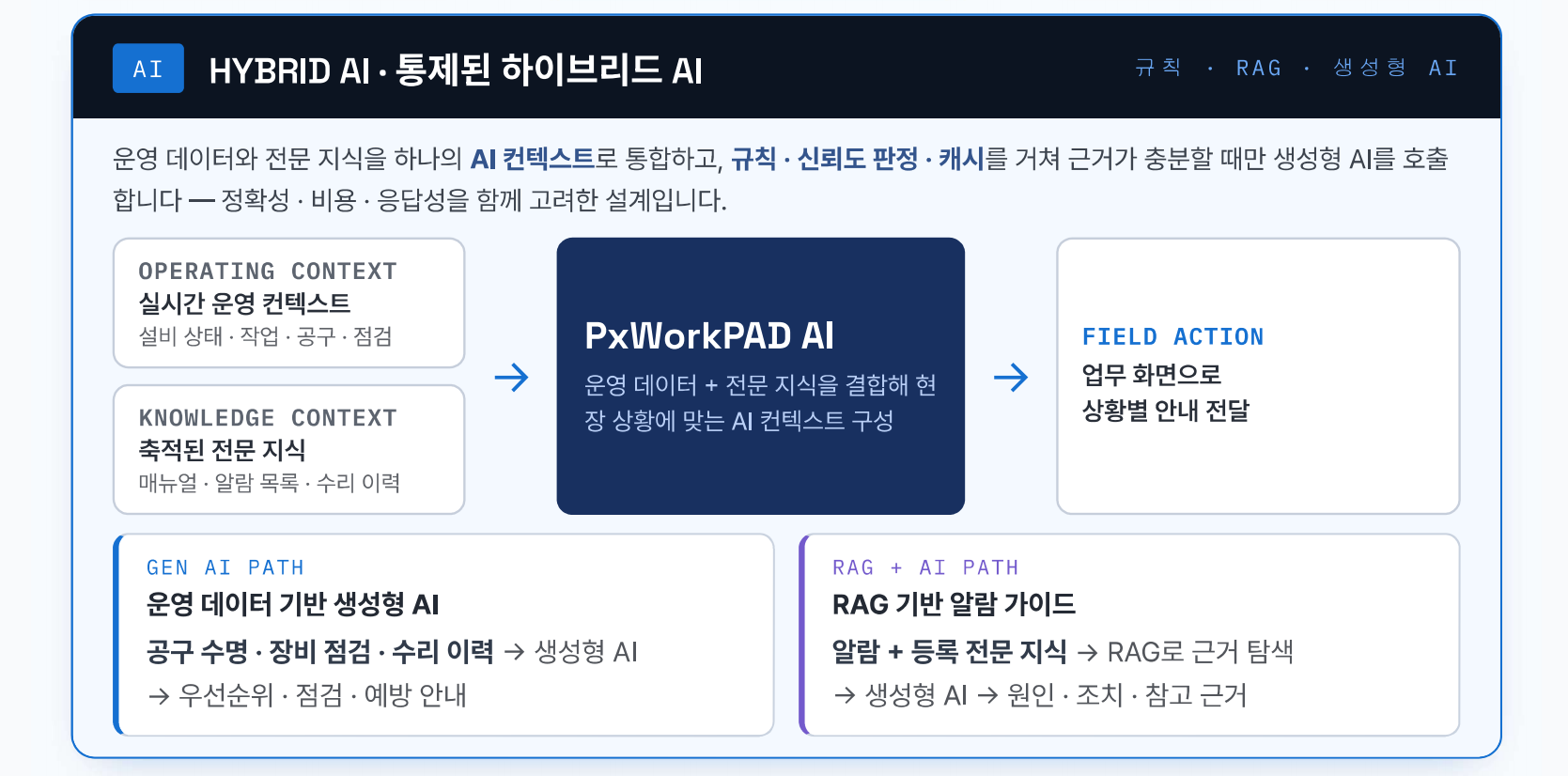The image size is (1568, 776).
Task: Select the "업무 화면으로 상황별 안내 전달" text
Action: click(1166, 393)
